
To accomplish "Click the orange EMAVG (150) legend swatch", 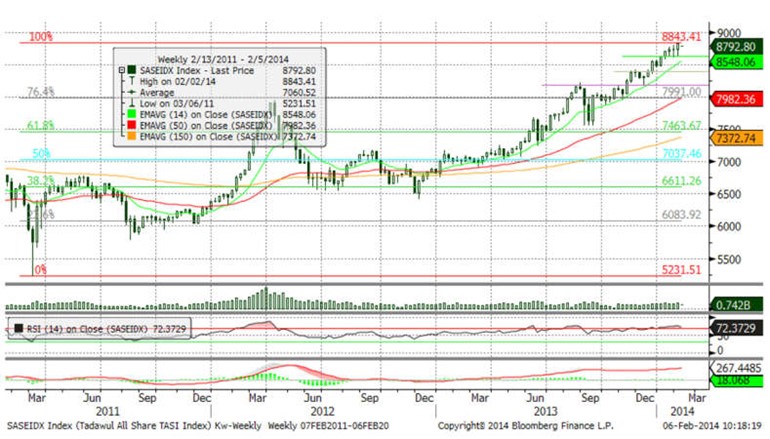I will (x=132, y=136).
